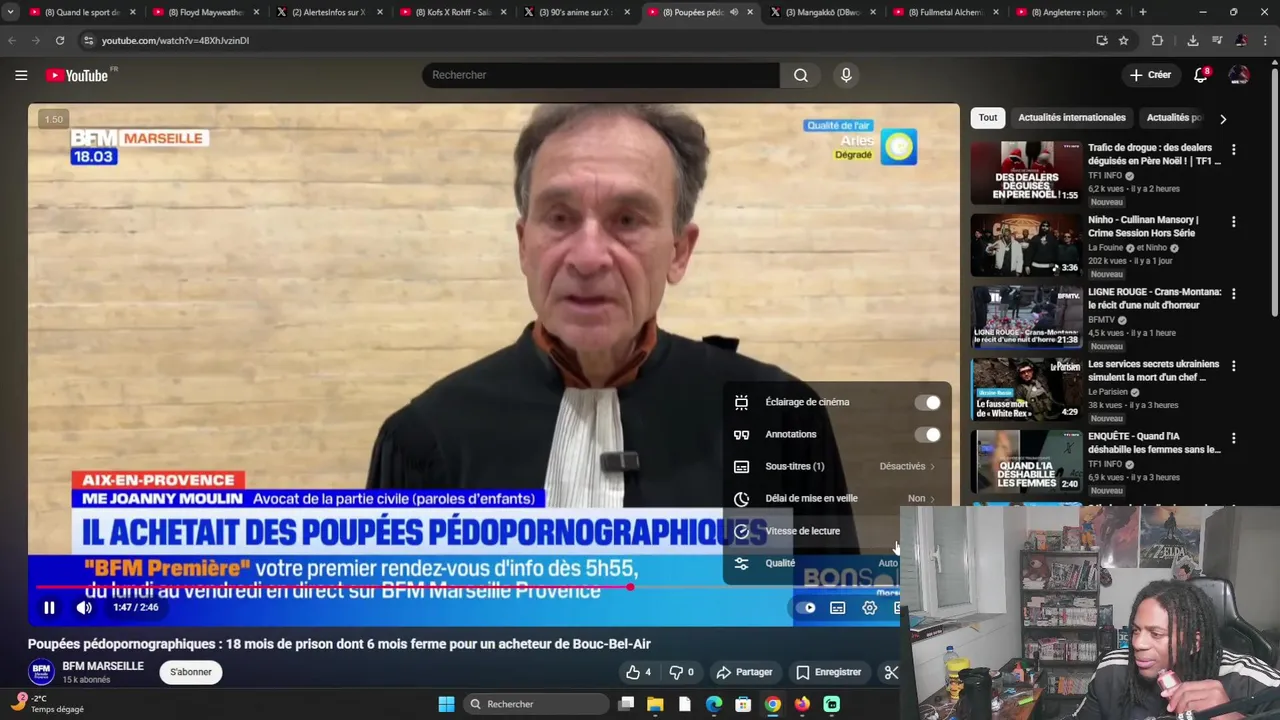
Task: Bookmark this page with the star
Action: (1124, 40)
